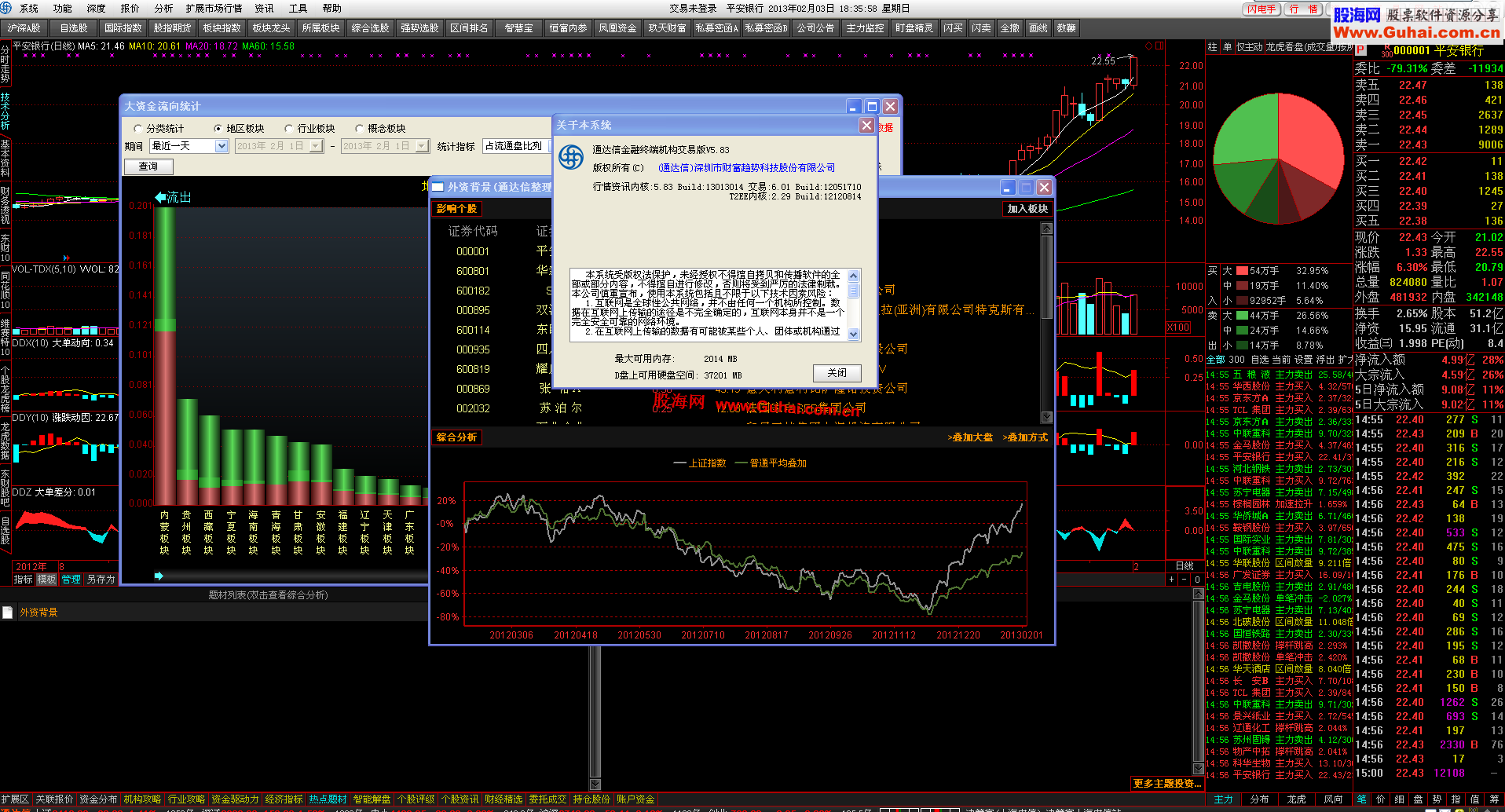Click the blue arrow below the bar chart
Image resolution: width=1505 pixels, height=812 pixels.
coord(159,576)
